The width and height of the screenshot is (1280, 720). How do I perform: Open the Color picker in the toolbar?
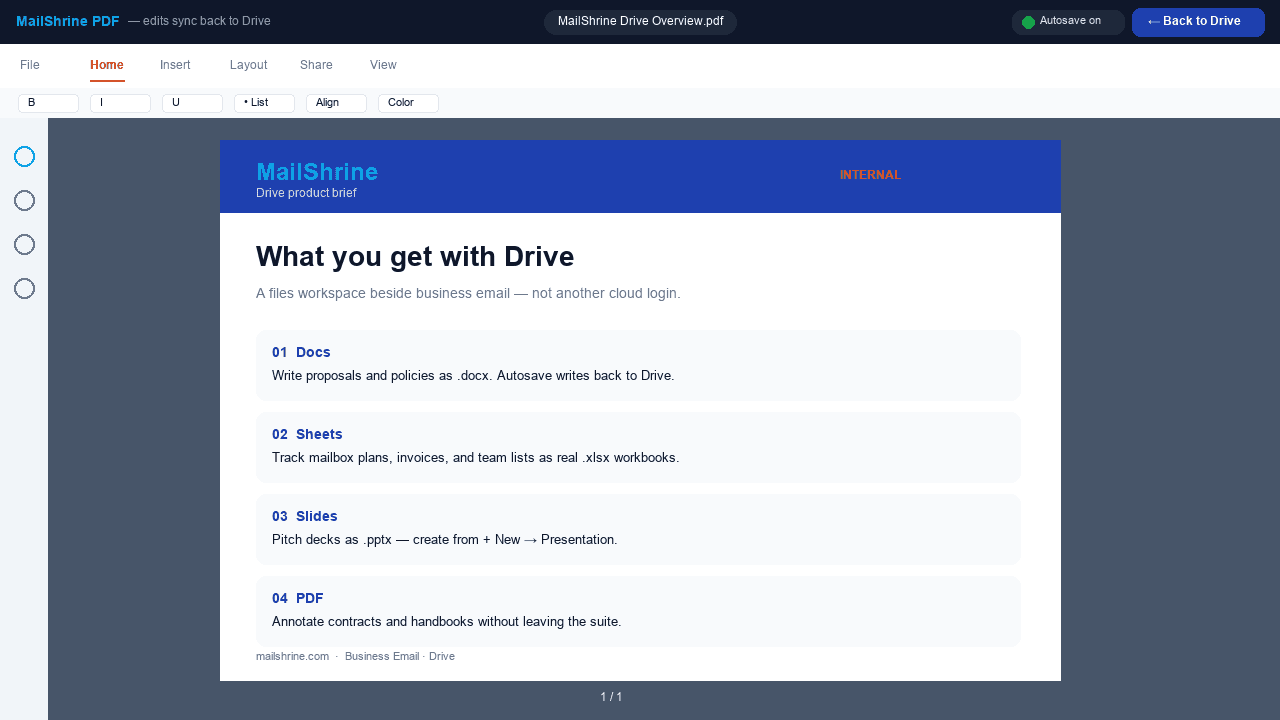point(408,103)
